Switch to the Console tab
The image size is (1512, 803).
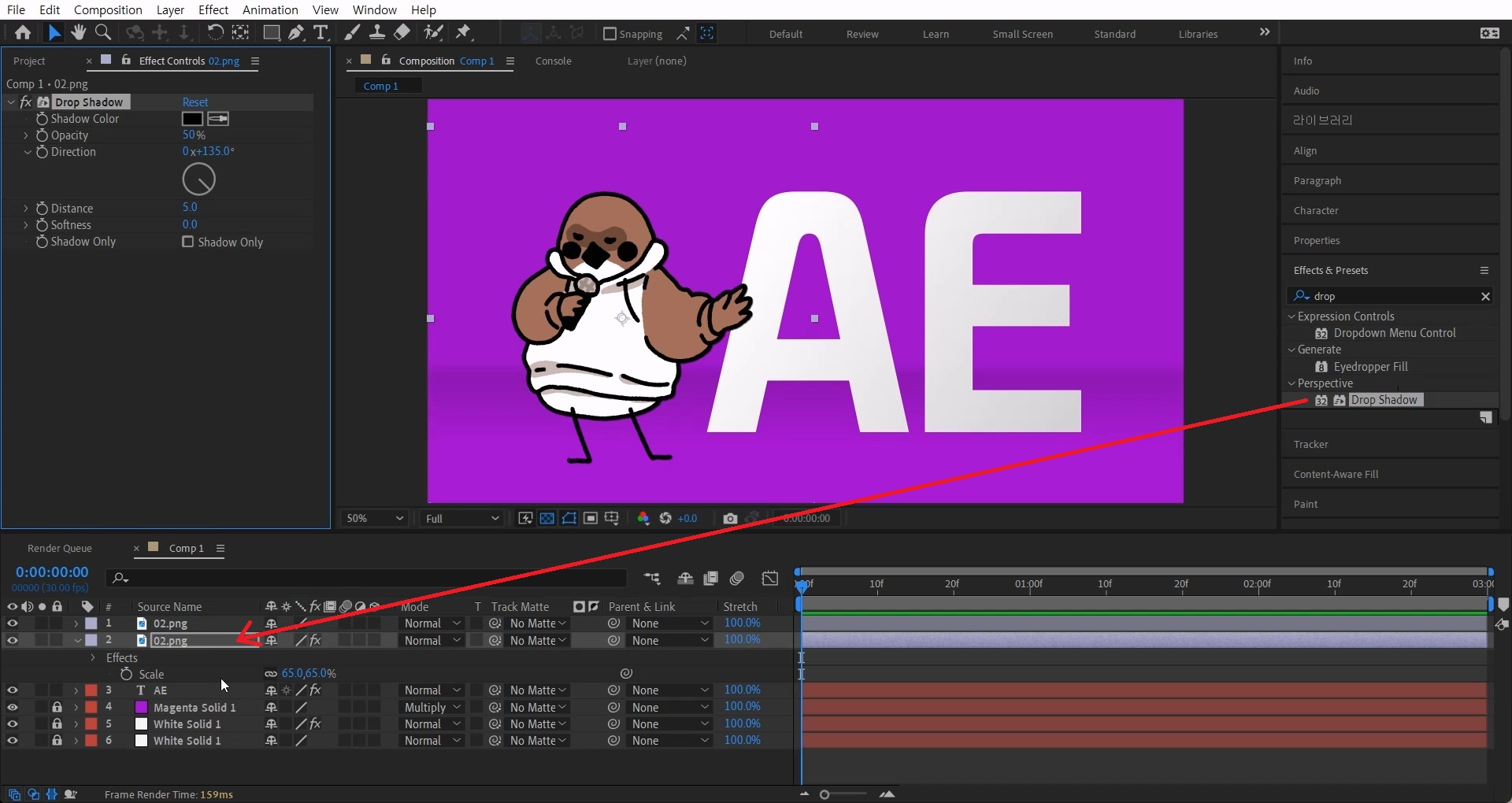coord(554,61)
